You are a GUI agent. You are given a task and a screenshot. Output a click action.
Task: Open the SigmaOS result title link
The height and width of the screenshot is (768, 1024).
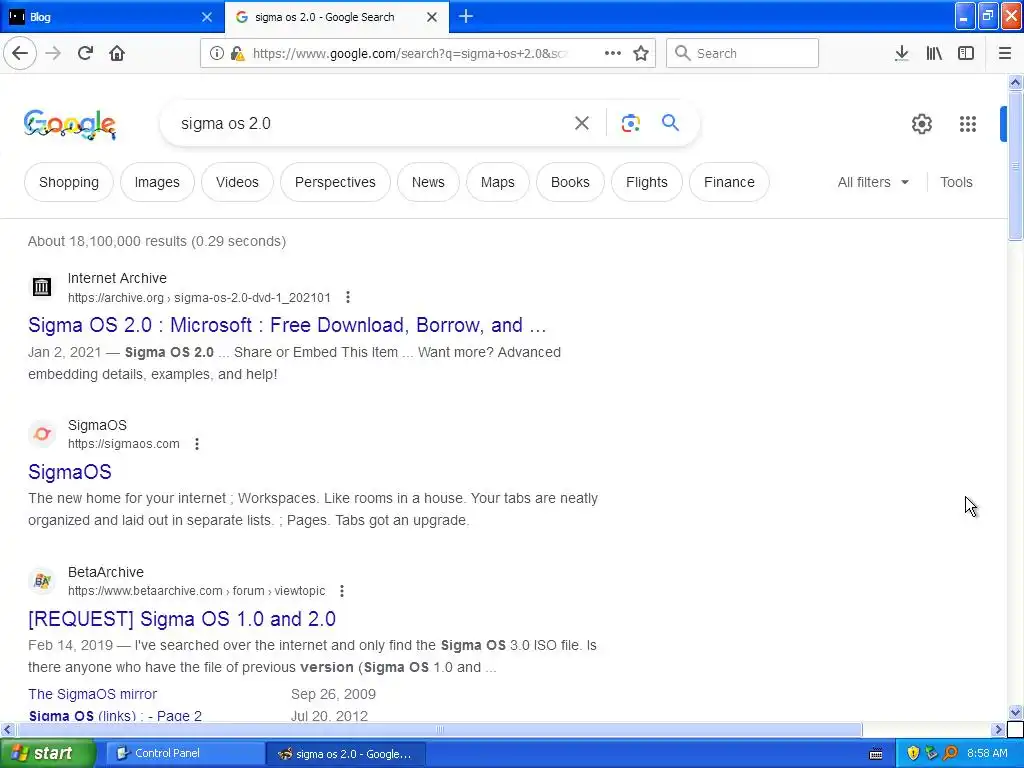[70, 472]
